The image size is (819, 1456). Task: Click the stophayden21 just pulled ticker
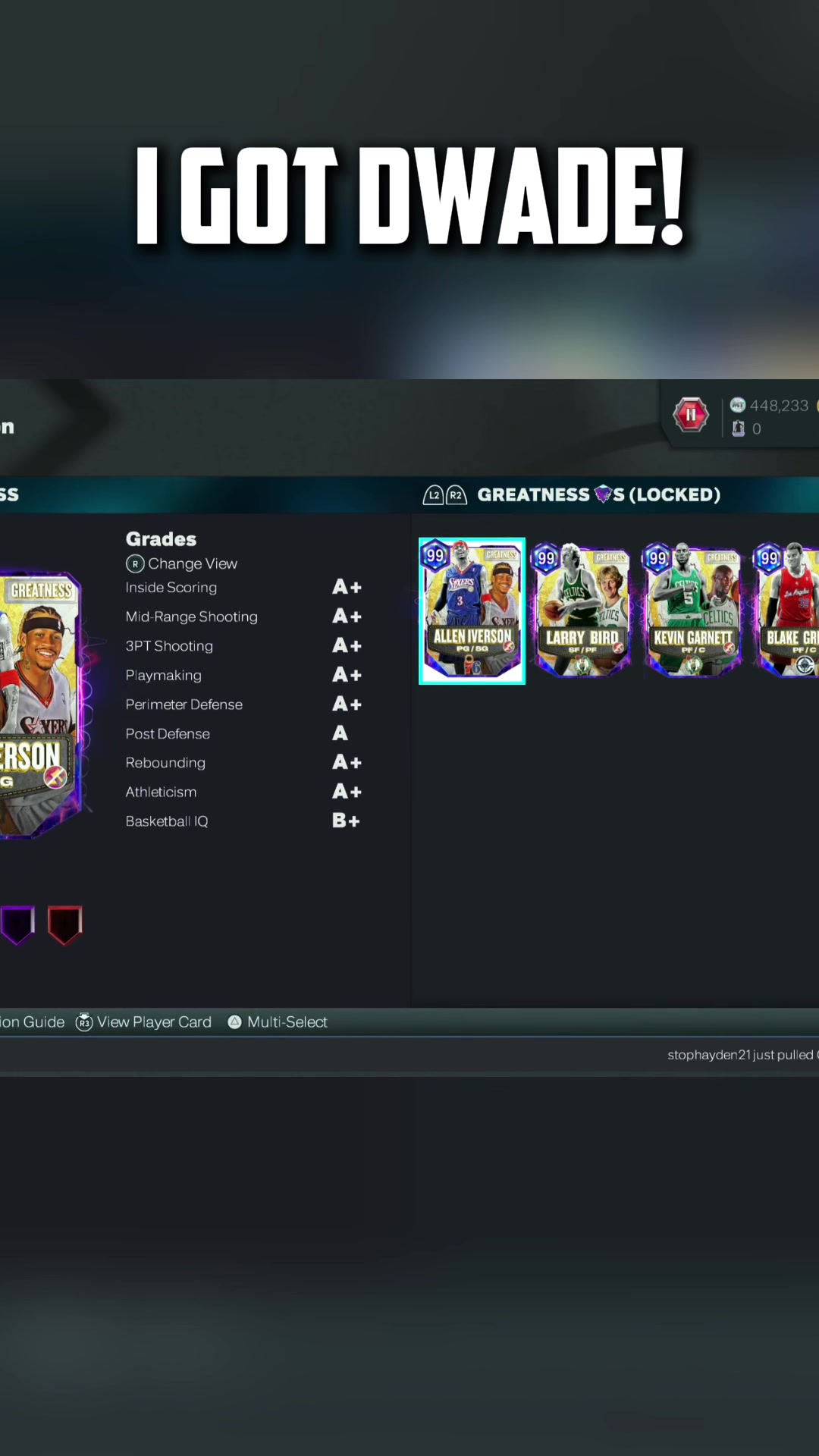[x=742, y=1055]
